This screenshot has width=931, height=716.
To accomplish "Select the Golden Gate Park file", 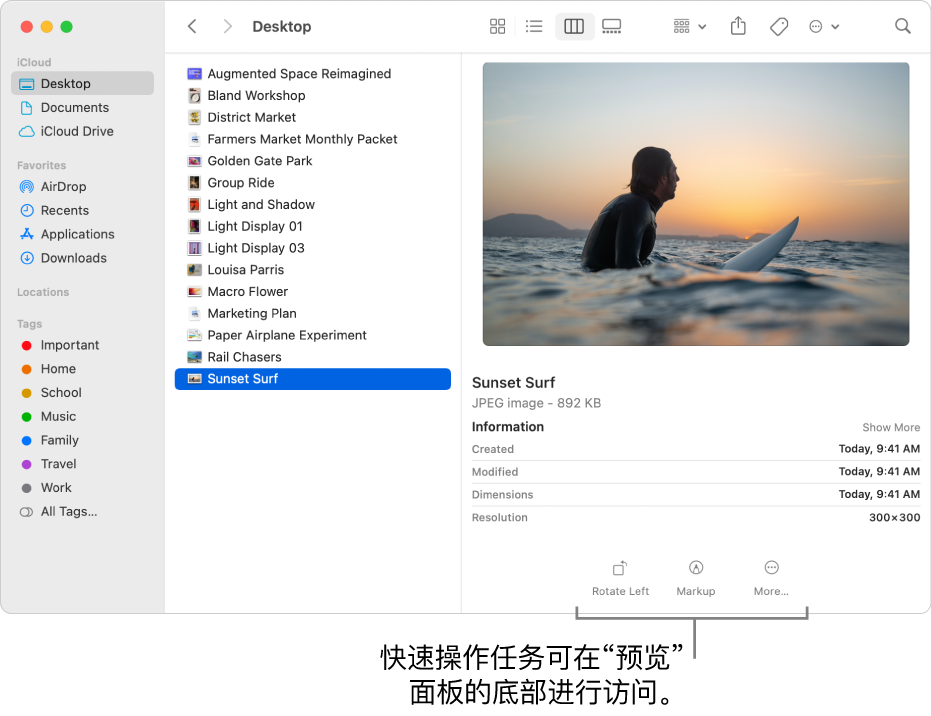I will pyautogui.click(x=313, y=161).
